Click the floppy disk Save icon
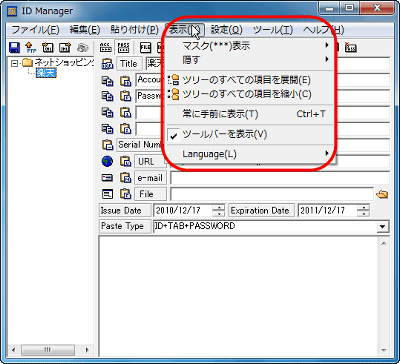 pyautogui.click(x=14, y=48)
